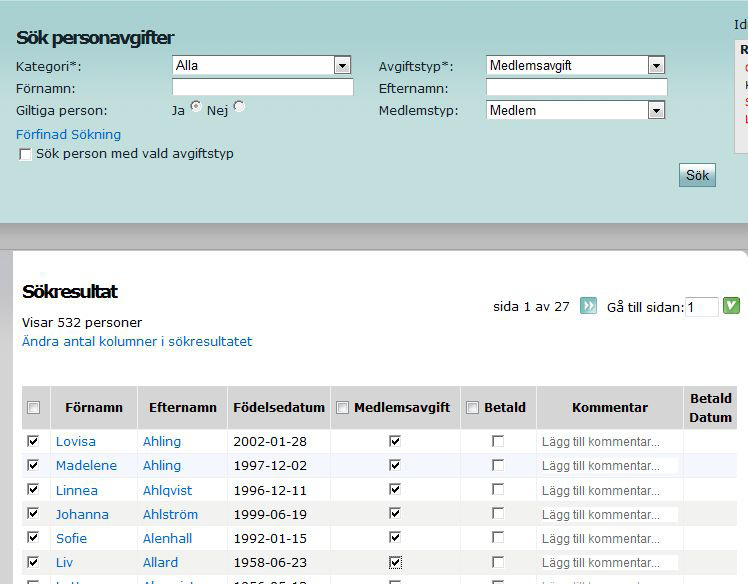Add a comment for Sofie Alenhall
Screen dimensions: 748x584
pos(609,539)
